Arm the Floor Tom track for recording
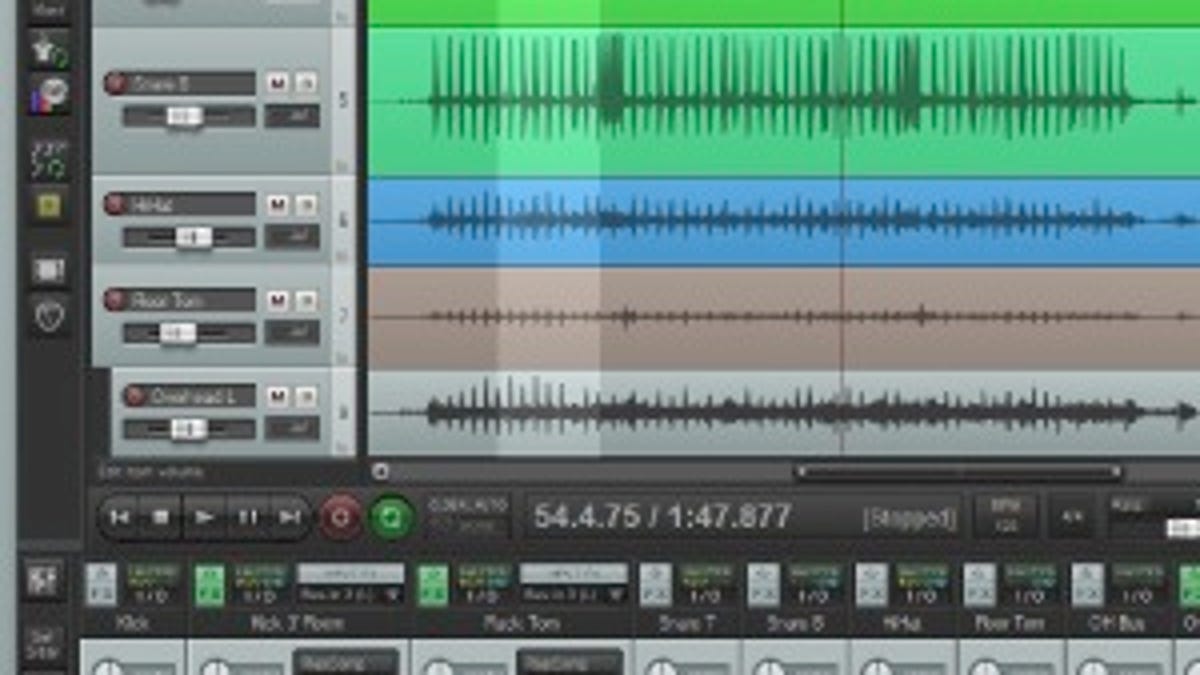1200x675 pixels. coord(116,300)
